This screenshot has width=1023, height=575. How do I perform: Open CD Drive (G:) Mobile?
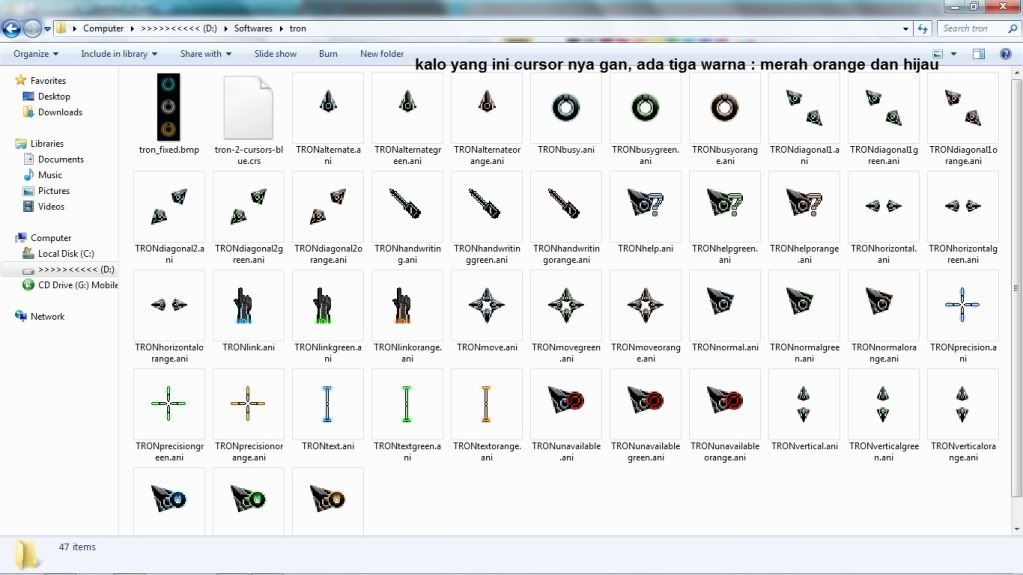(77, 285)
